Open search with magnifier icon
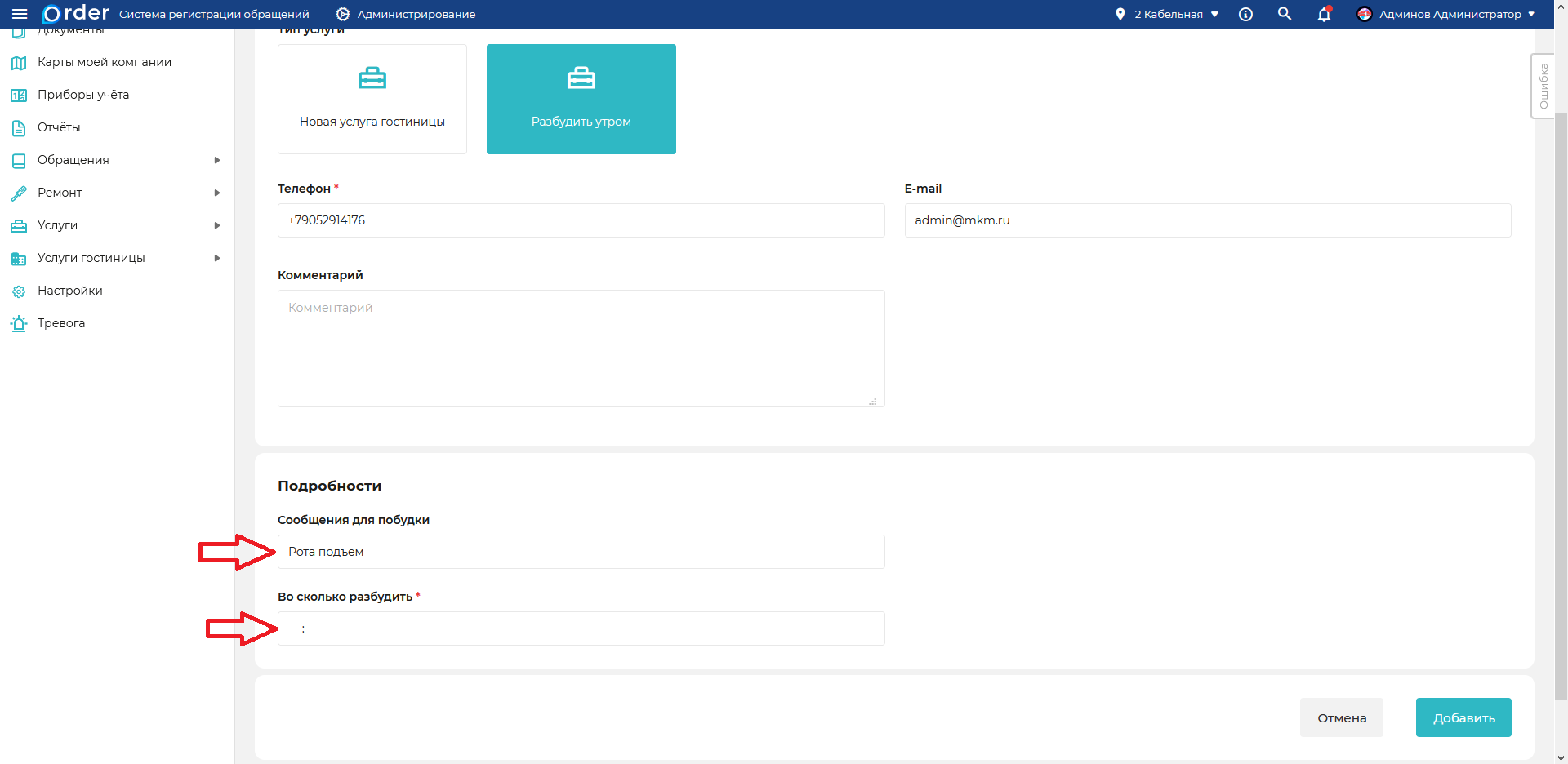The image size is (1568, 764). click(1285, 14)
